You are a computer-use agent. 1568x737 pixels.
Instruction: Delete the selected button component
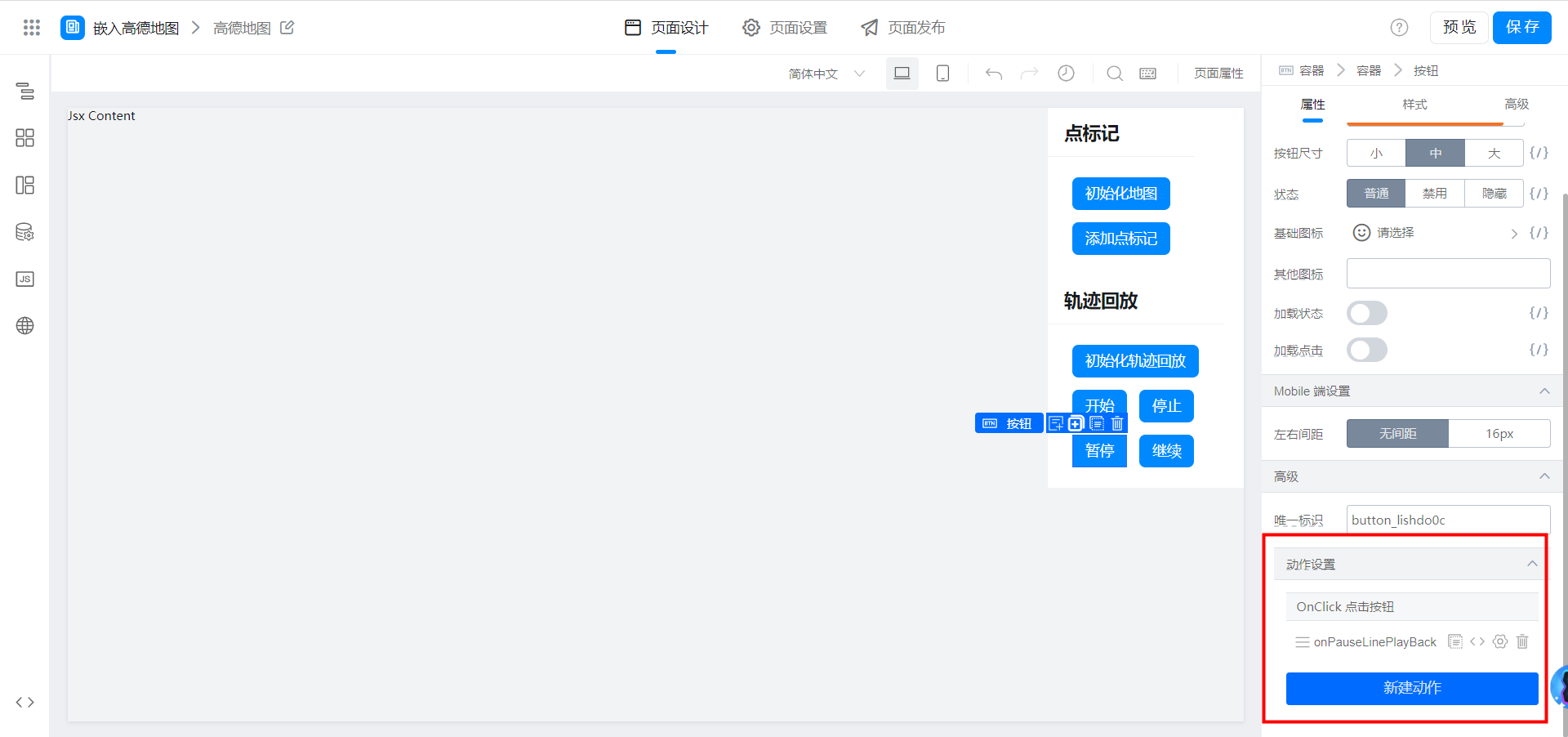1117,423
